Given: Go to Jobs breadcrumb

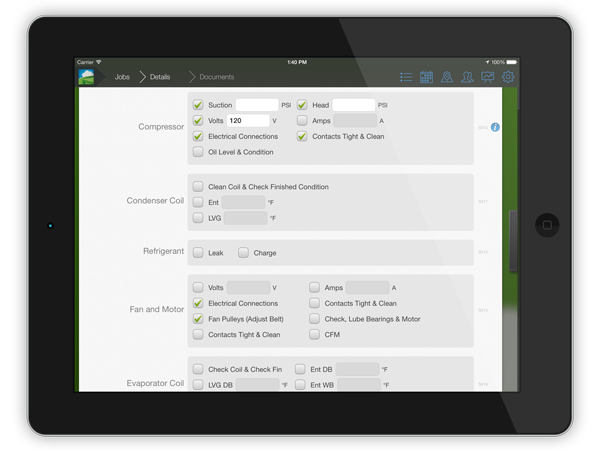Looking at the screenshot, I should click(122, 77).
